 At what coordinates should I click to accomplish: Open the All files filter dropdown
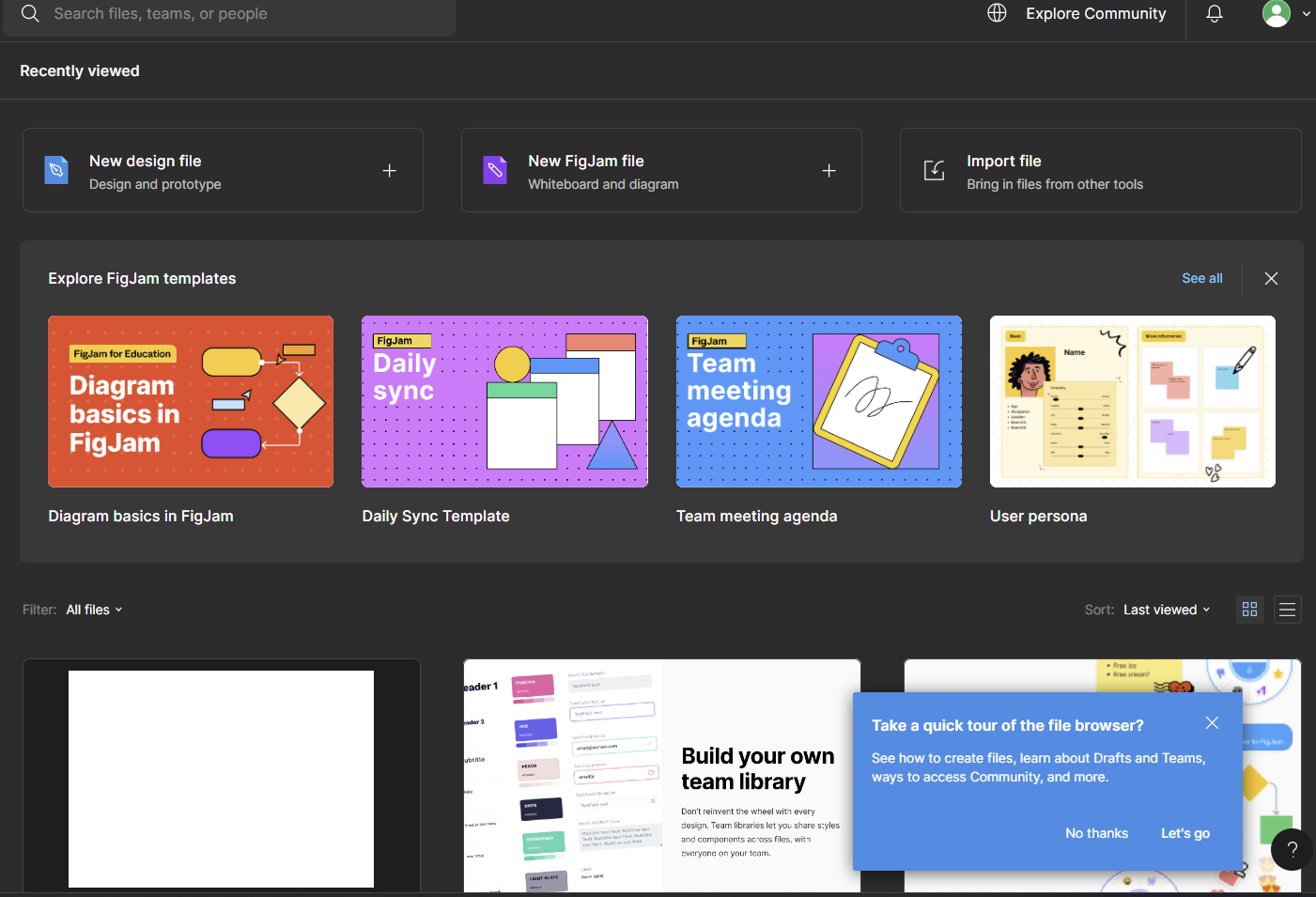click(94, 610)
